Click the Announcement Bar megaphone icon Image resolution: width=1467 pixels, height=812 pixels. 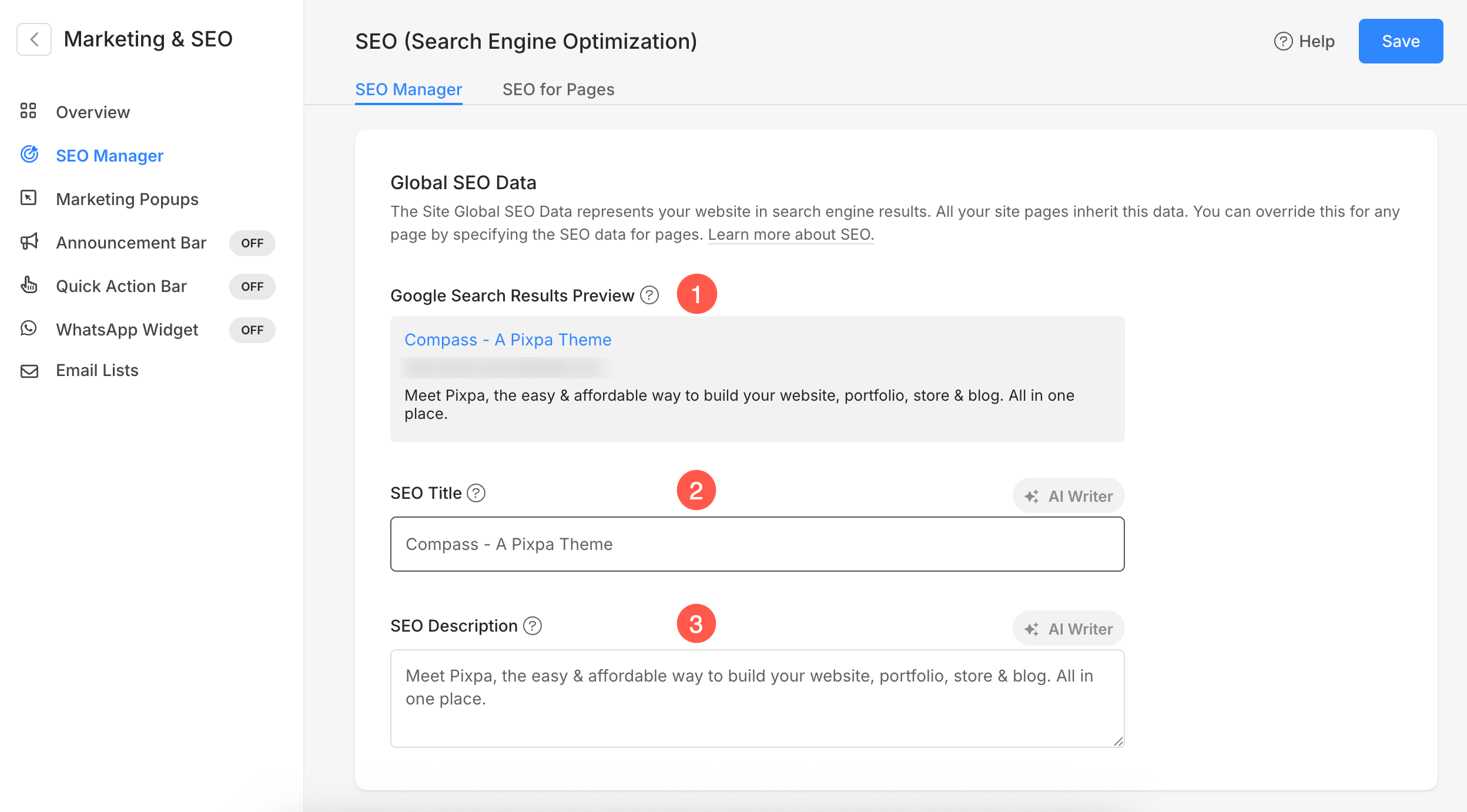coord(29,241)
